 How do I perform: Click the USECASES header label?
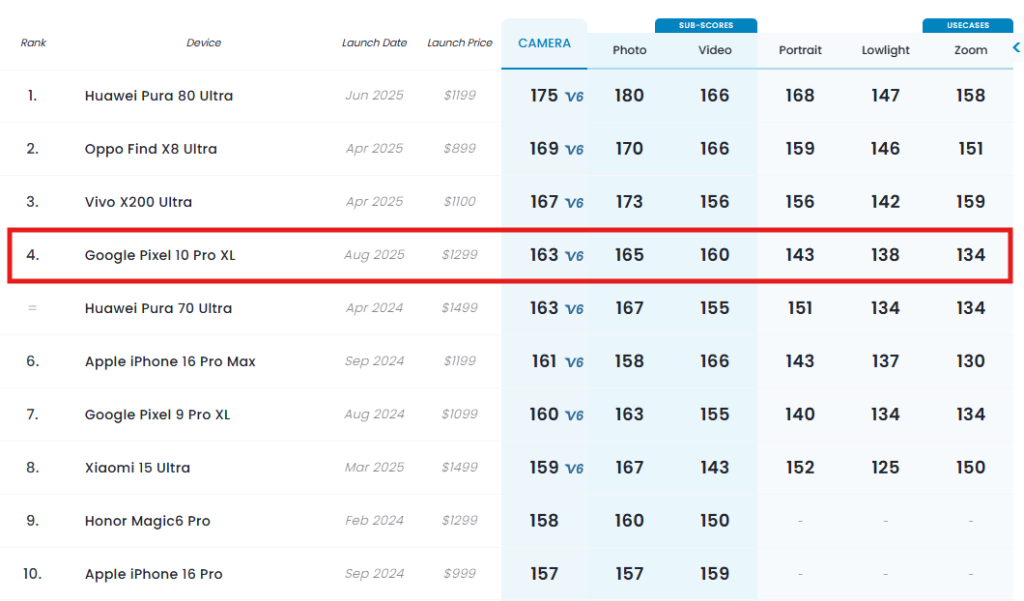[x=968, y=25]
